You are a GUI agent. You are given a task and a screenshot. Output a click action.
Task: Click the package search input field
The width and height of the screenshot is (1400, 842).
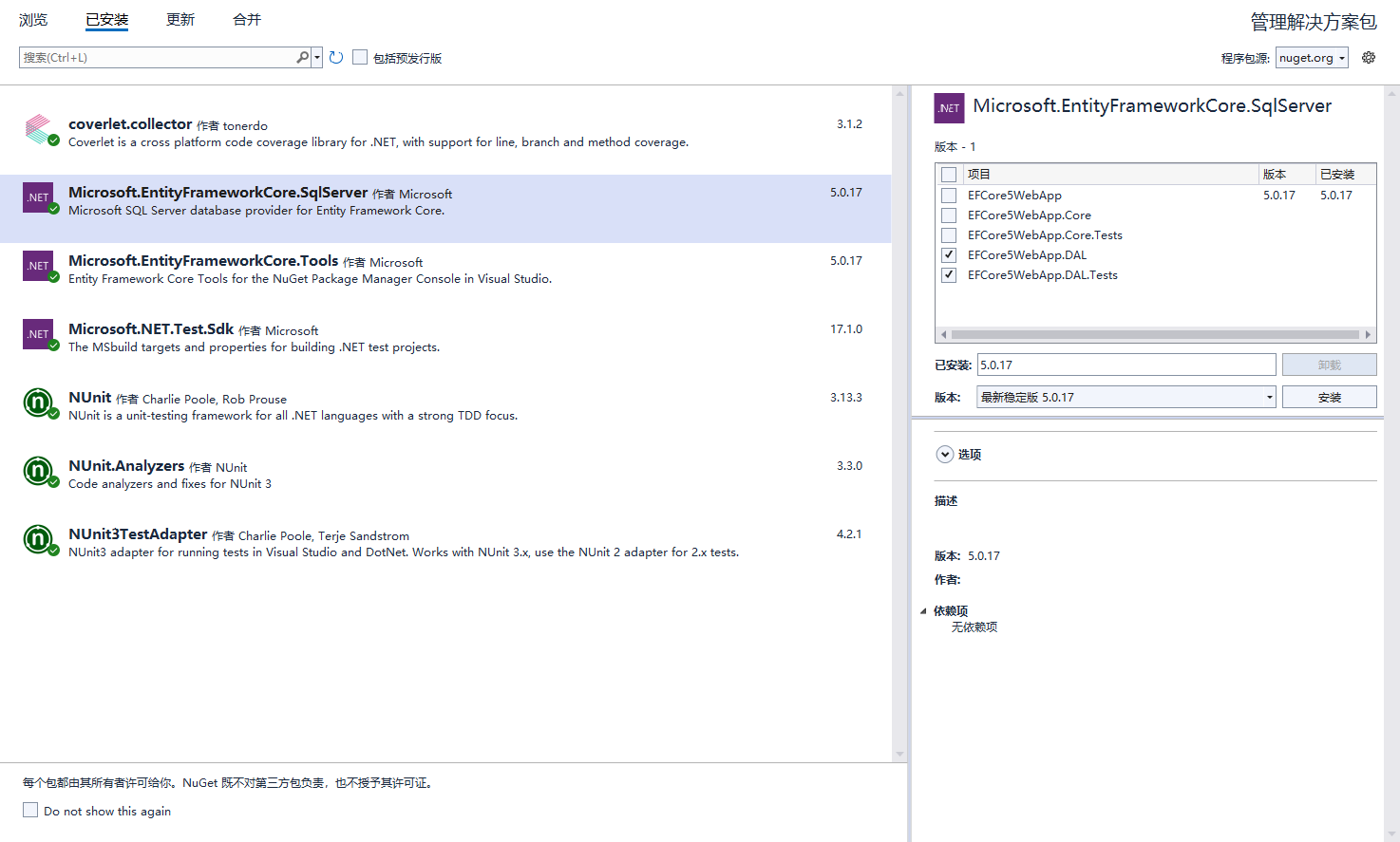158,57
